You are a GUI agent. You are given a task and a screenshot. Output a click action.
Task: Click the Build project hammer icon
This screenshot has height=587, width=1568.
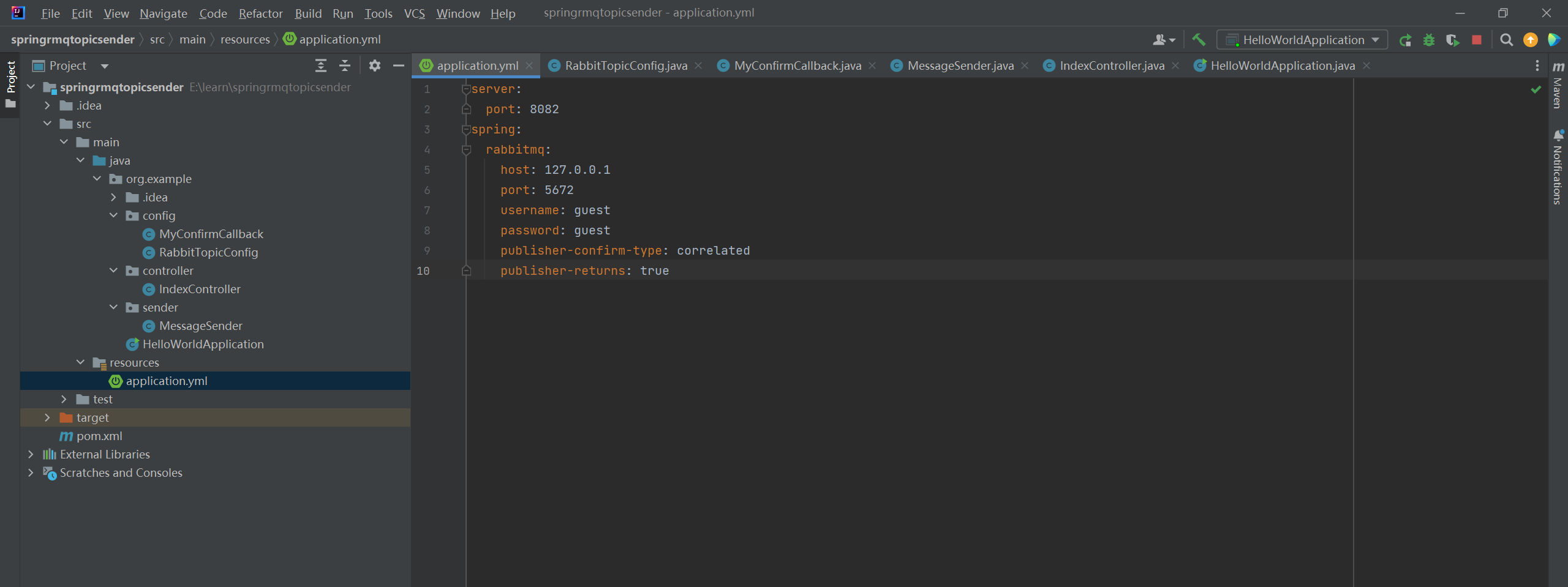point(1199,40)
